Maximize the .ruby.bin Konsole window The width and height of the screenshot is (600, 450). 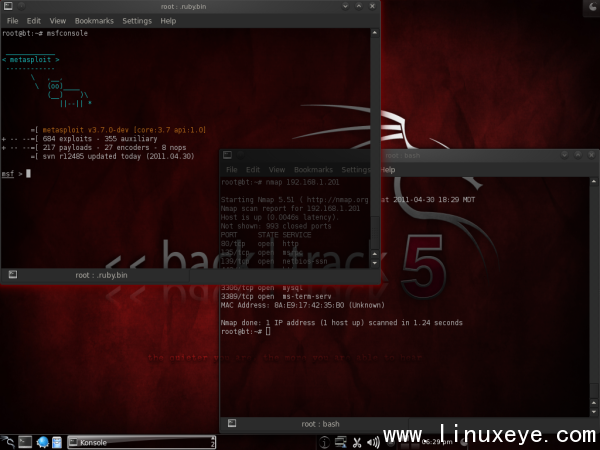coord(359,6)
